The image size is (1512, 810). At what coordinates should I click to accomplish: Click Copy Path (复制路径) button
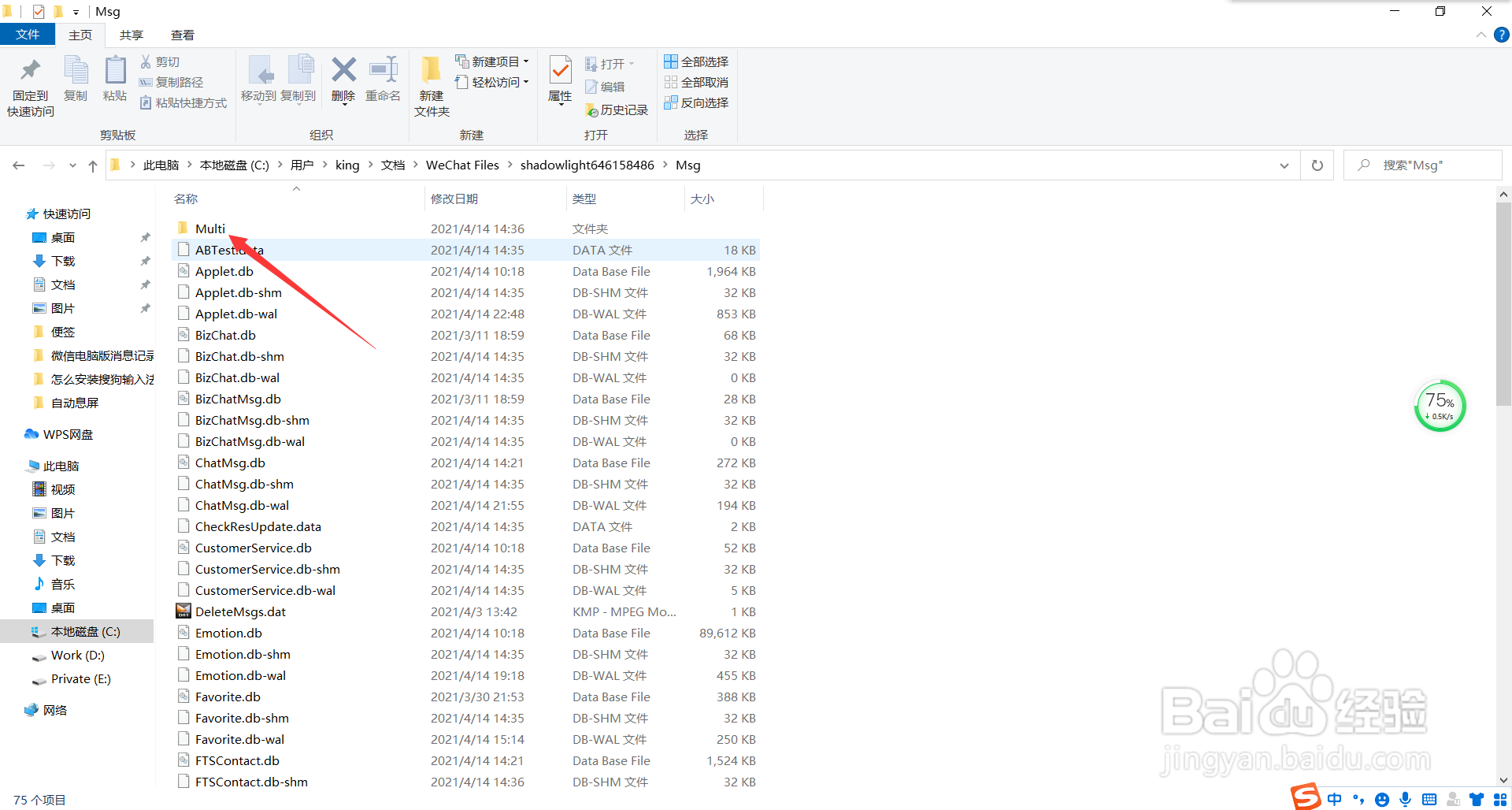click(x=171, y=82)
